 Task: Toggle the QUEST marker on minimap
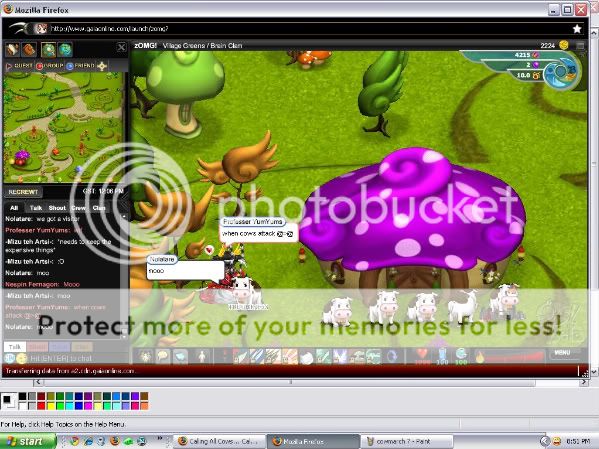click(19, 66)
